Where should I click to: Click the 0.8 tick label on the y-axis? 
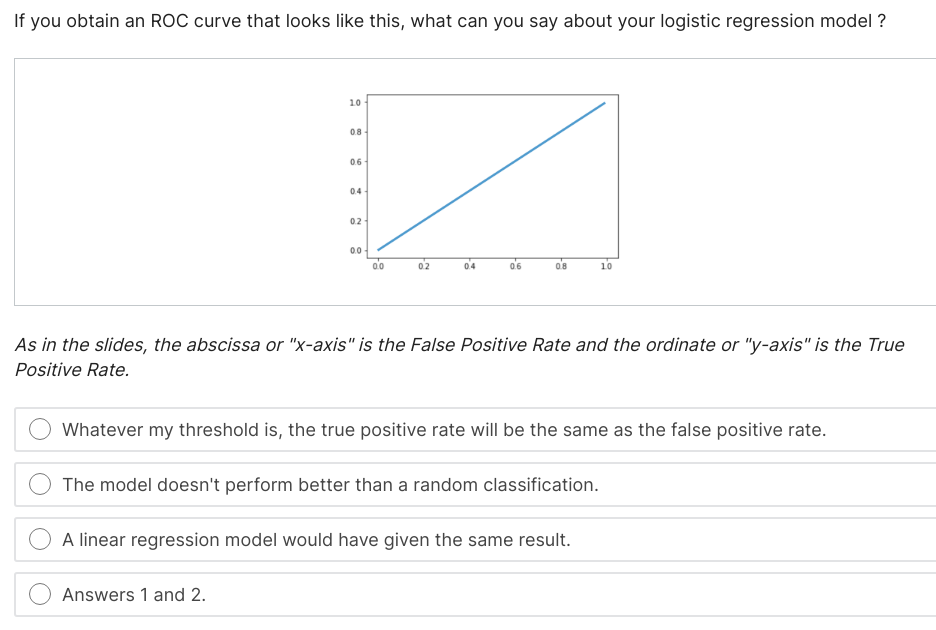357,130
